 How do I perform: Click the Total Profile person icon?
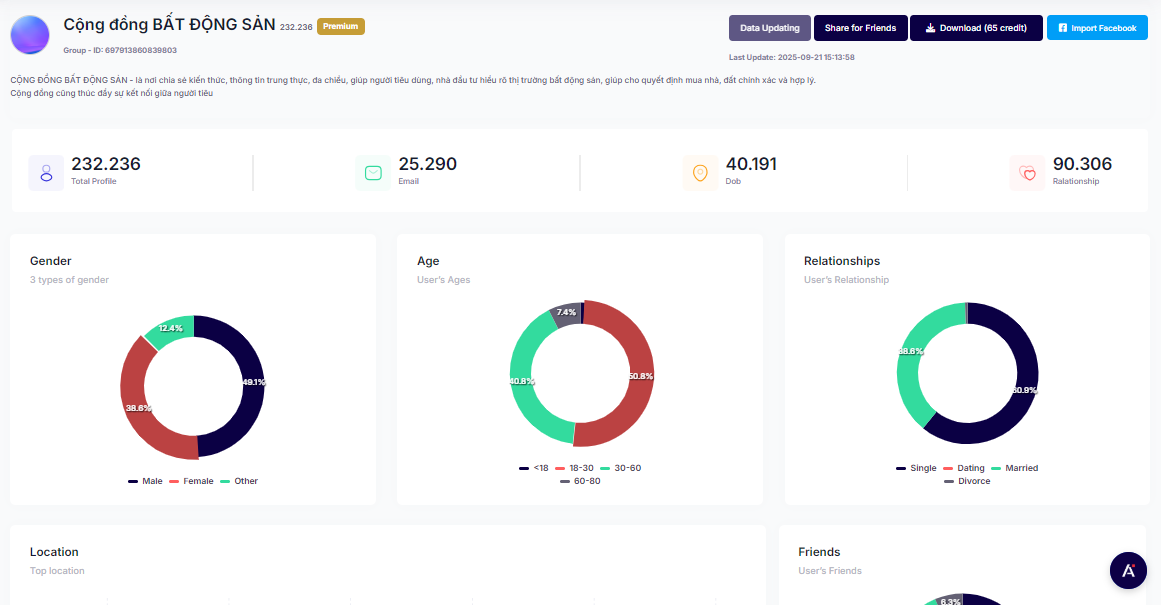point(46,173)
